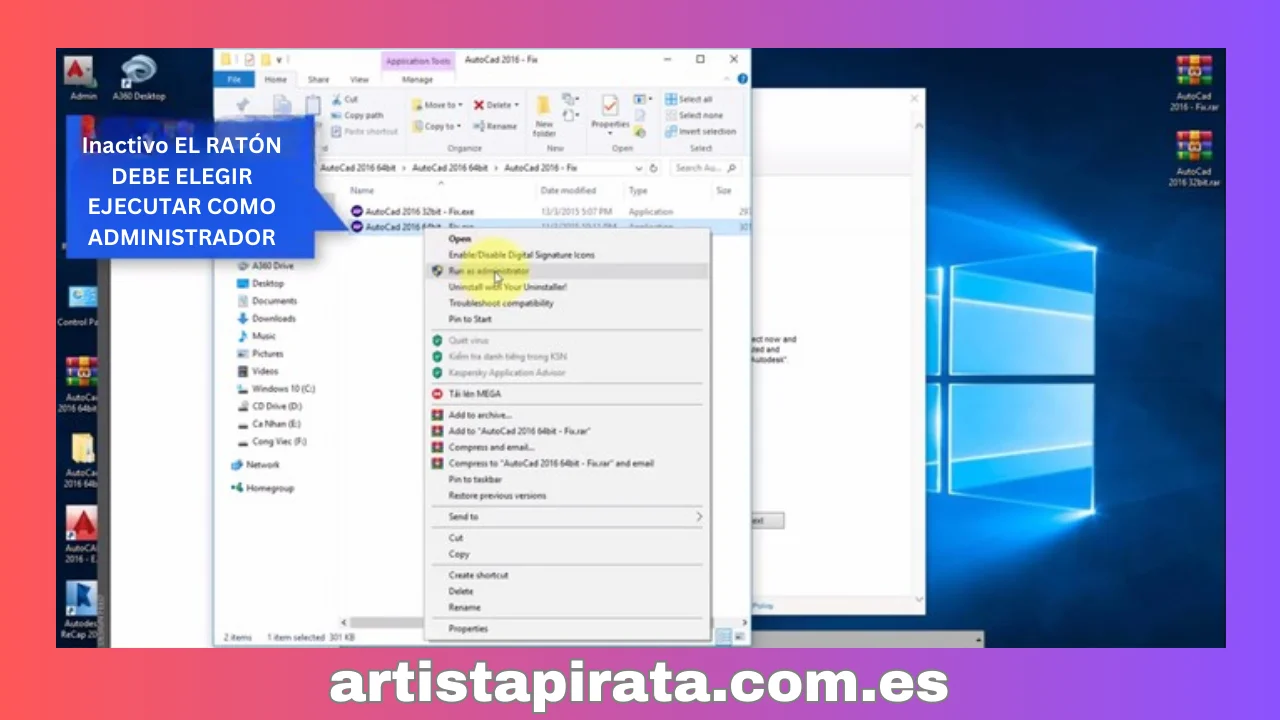Sort files by the Name column header
Screen dimensions: 1280x720
coord(362,190)
